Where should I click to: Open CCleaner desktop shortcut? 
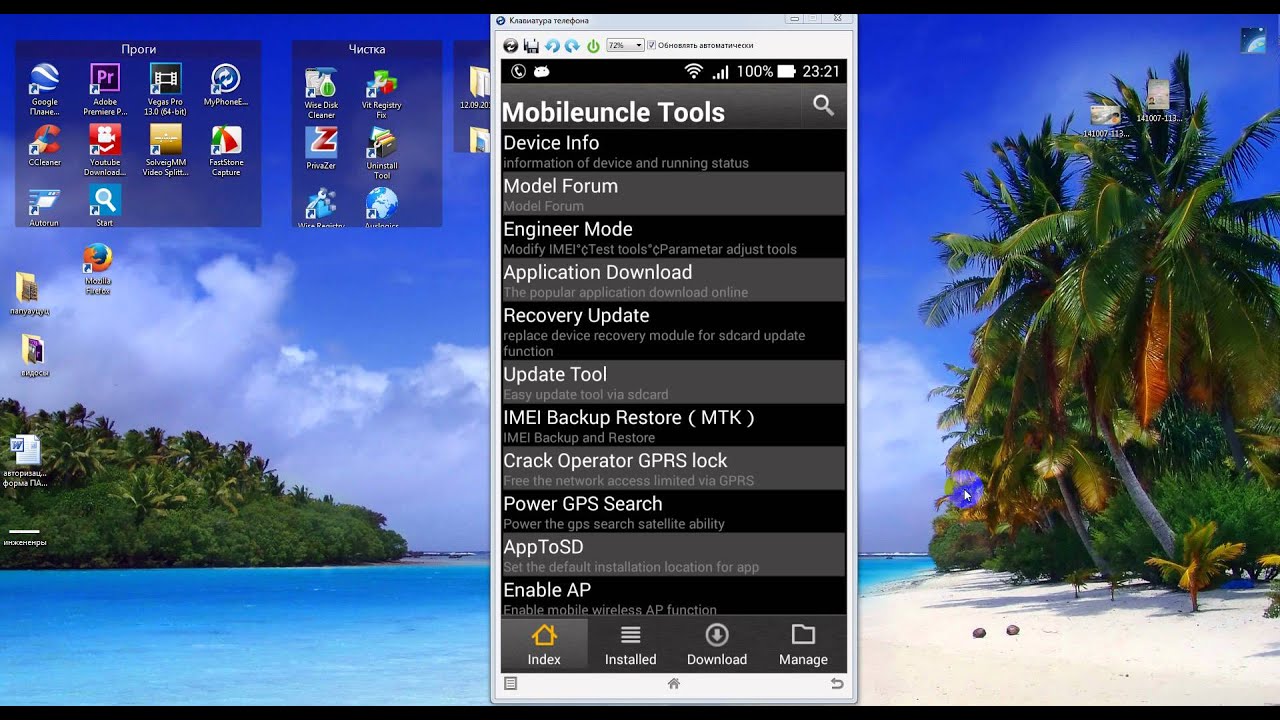point(44,146)
